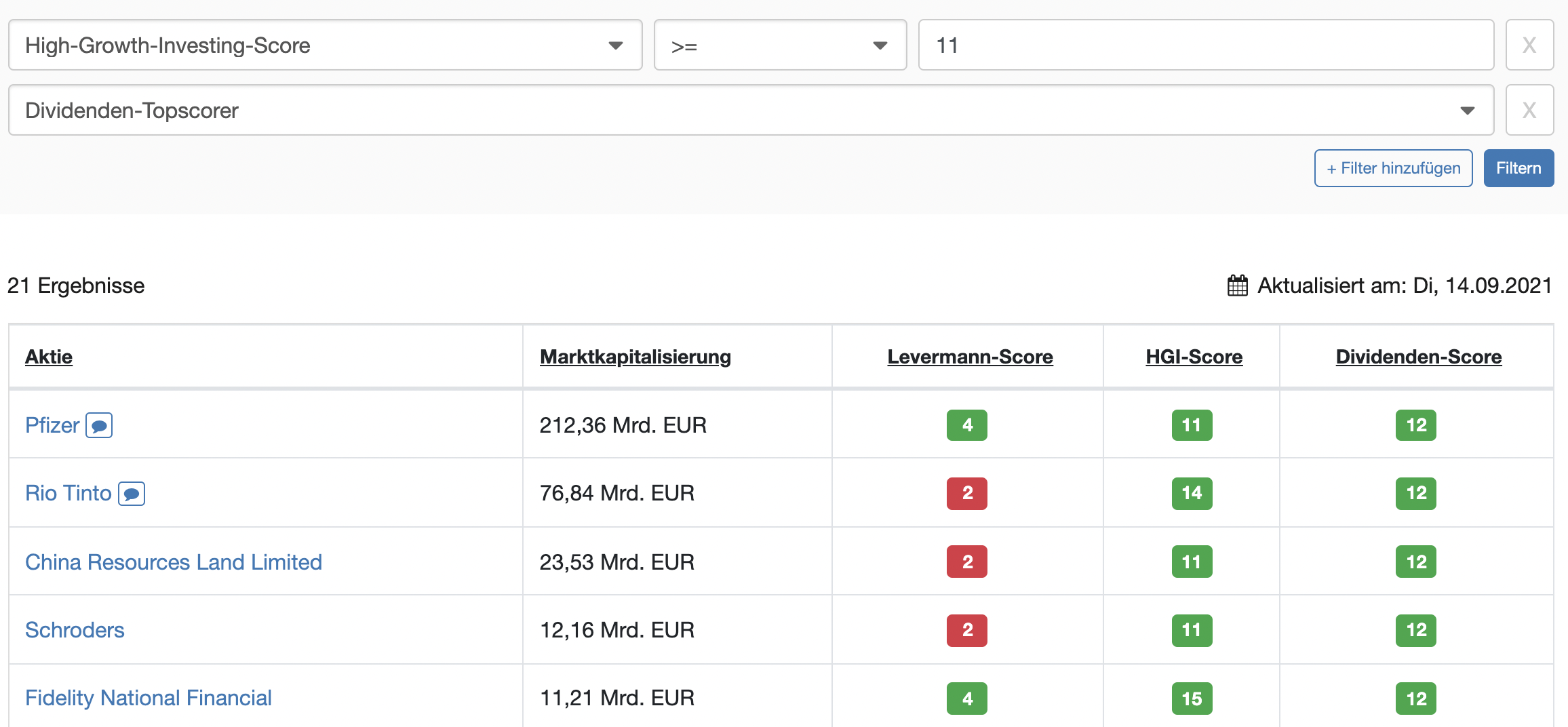Viewport: 1568px width, 727px height.
Task: Click Pfizer Dividenden-Score badge 12
Action: (1416, 425)
